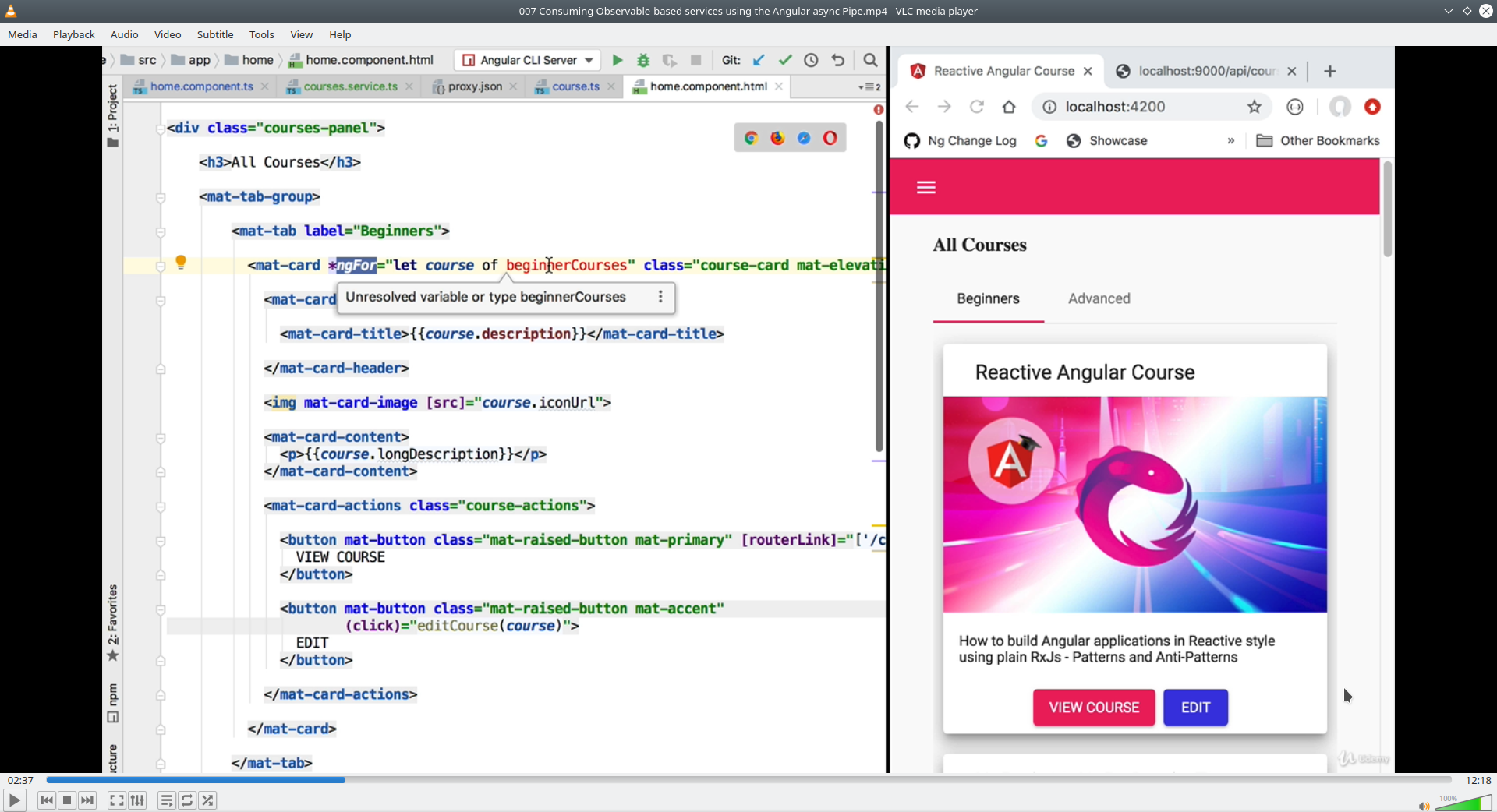The height and width of the screenshot is (812, 1497).
Task: Click the Debug bug icon
Action: (643, 60)
